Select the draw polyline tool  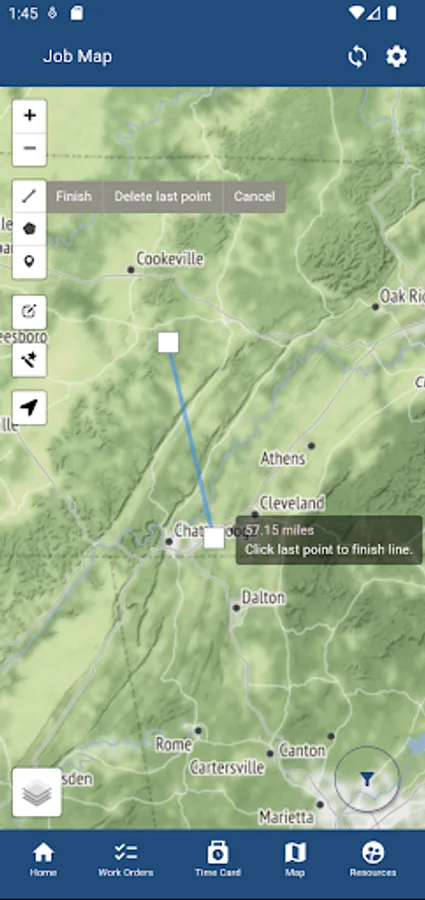click(29, 196)
